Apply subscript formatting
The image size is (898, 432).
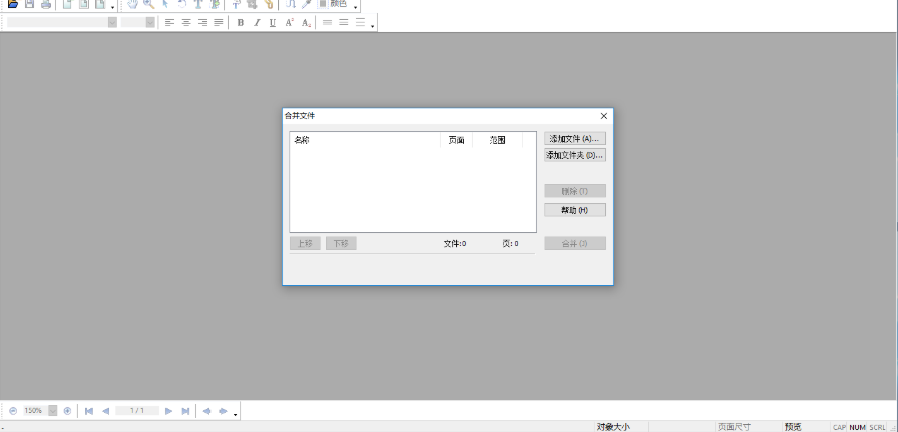coord(306,22)
